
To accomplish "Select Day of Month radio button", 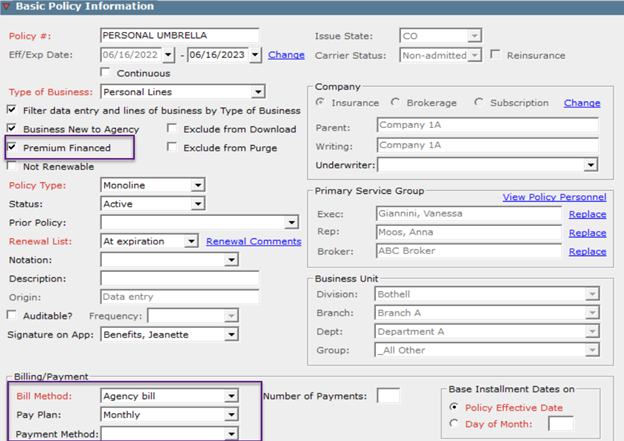I will pos(454,423).
